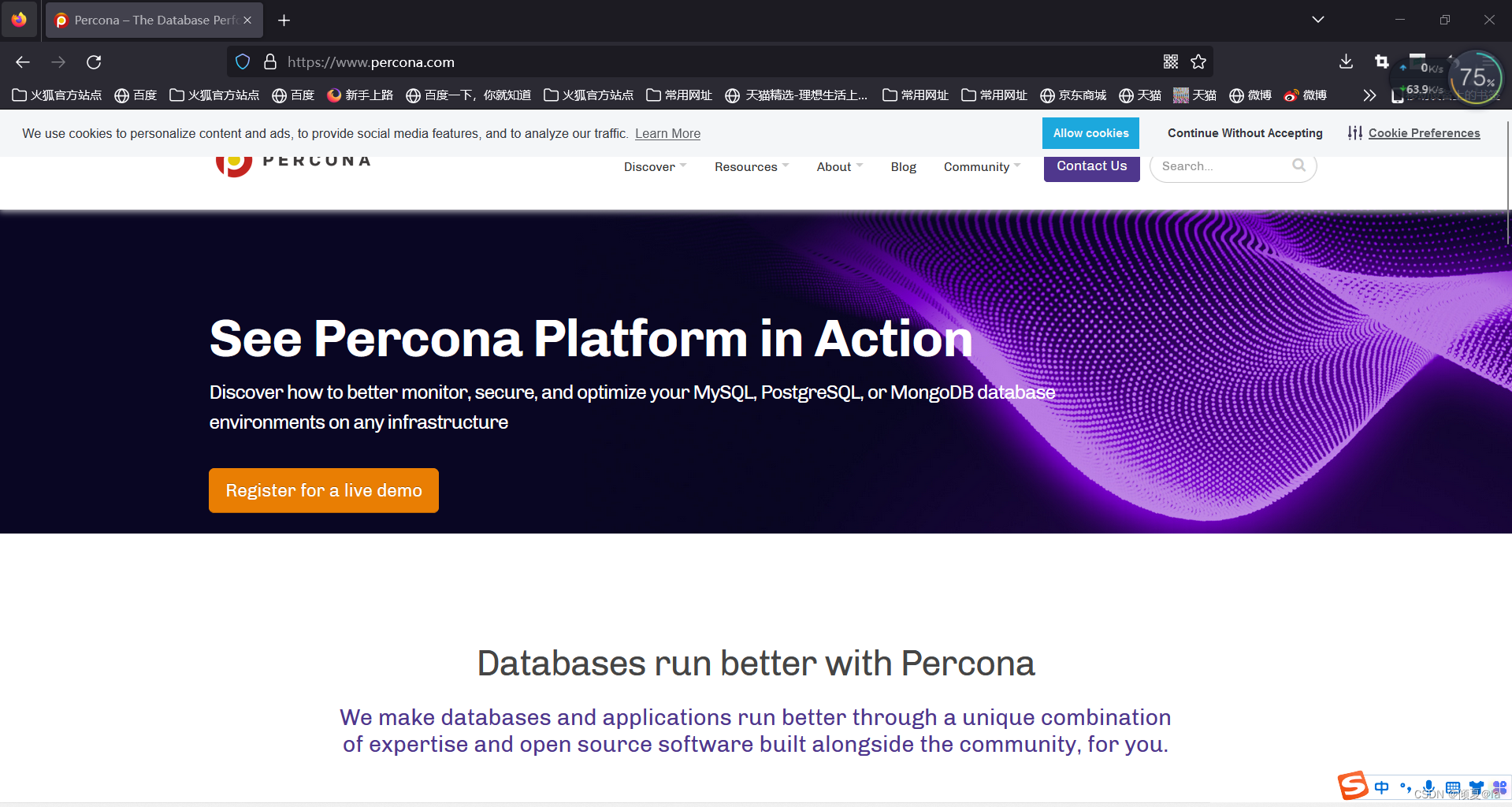
Task: Click Register for a live demo
Action: click(x=324, y=490)
